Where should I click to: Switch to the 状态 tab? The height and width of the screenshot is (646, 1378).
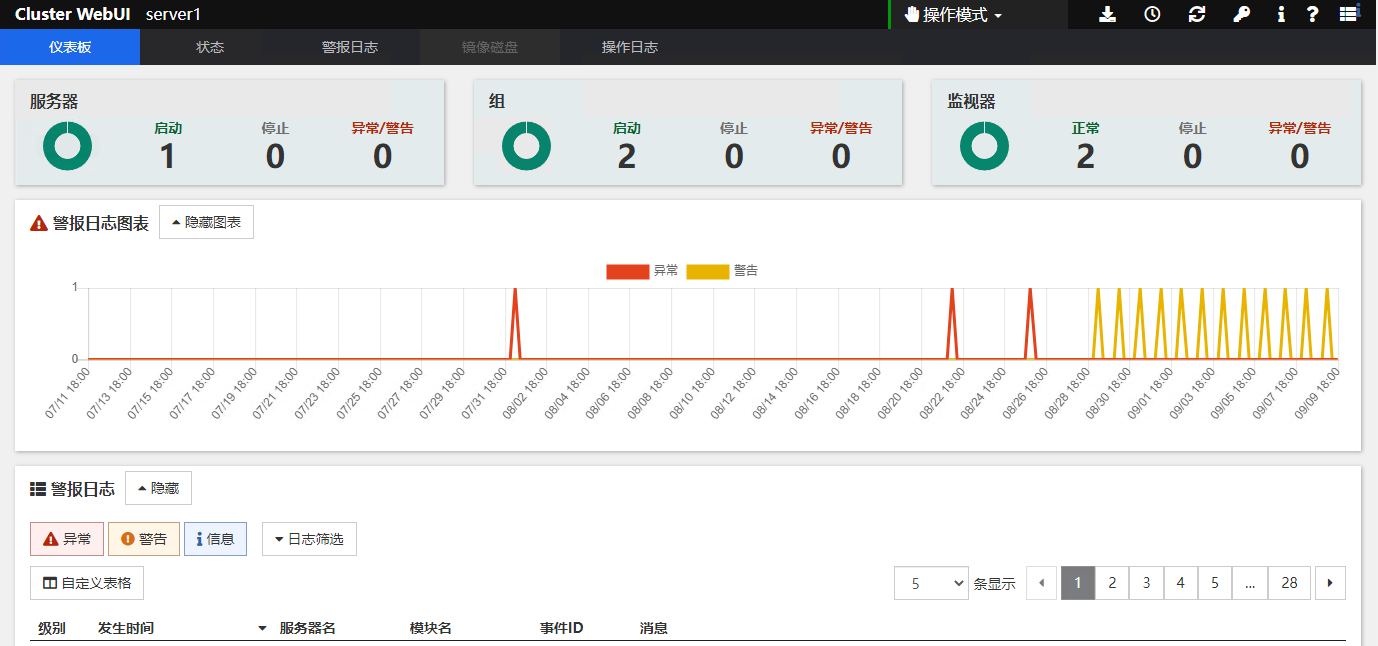coord(210,47)
